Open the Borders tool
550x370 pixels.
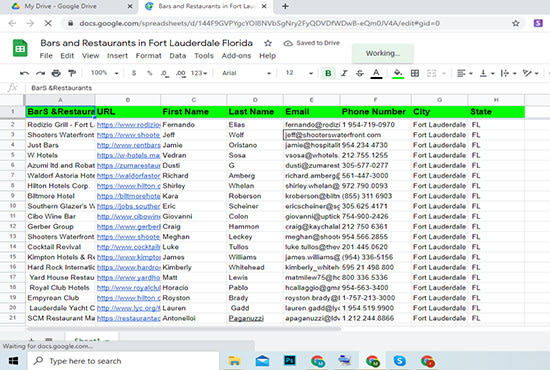[x=415, y=73]
